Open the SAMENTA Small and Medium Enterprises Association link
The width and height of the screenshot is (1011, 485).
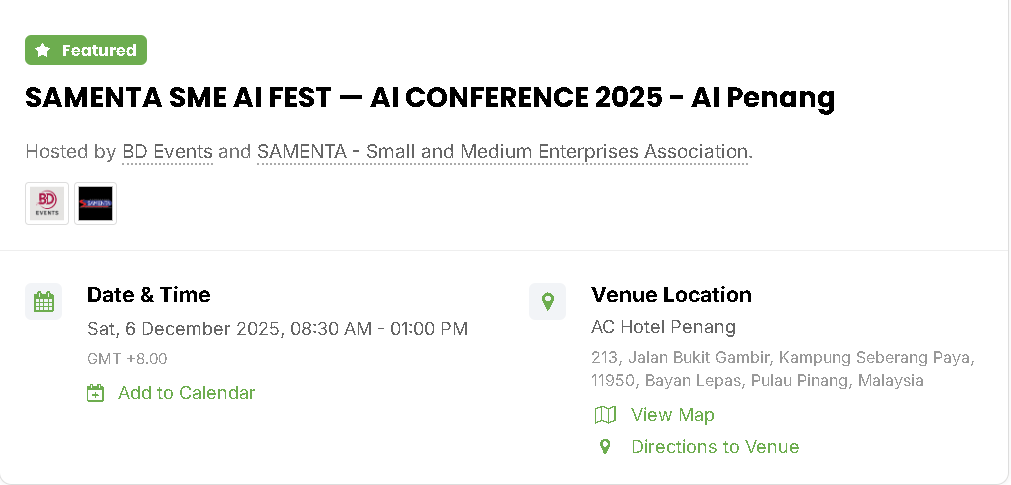502,152
